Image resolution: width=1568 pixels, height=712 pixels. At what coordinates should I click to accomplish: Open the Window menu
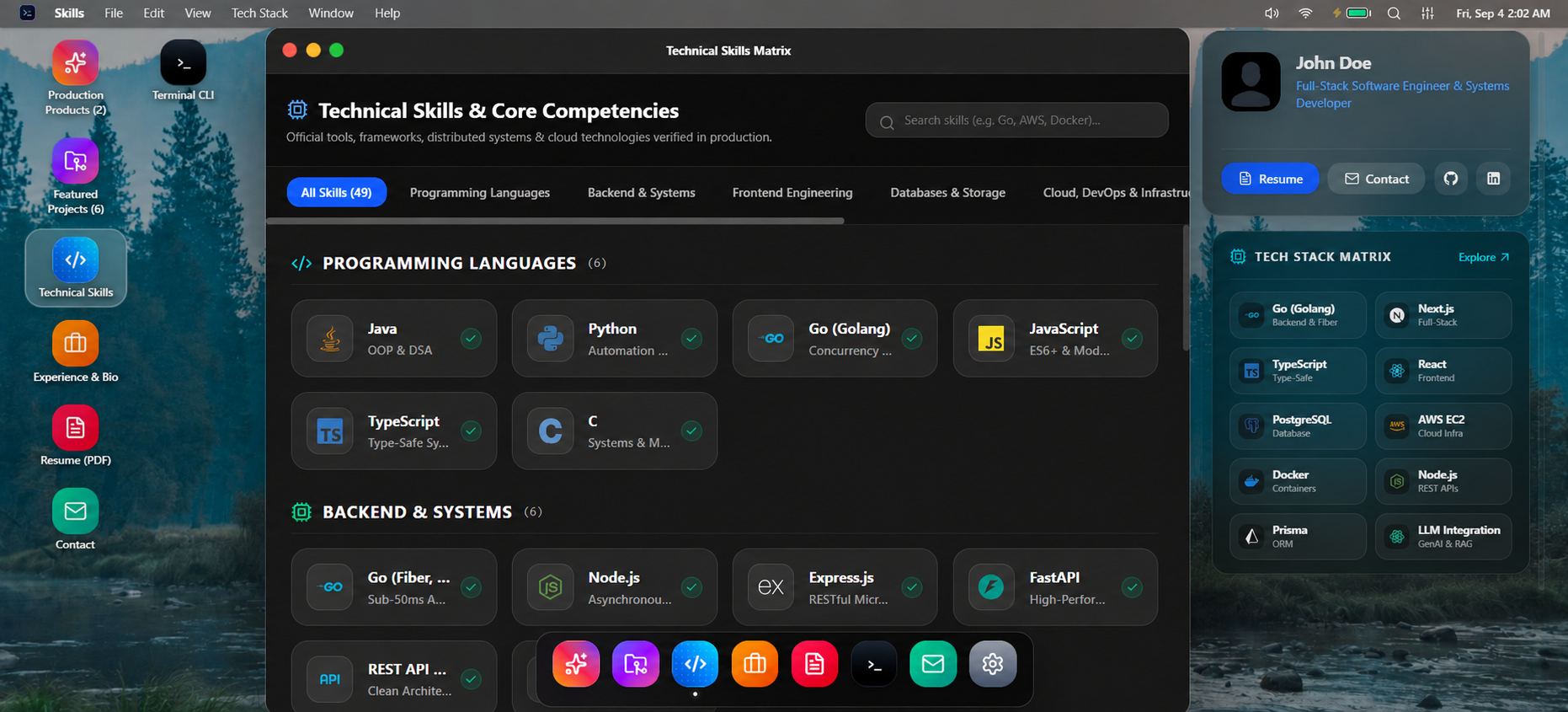pos(331,13)
